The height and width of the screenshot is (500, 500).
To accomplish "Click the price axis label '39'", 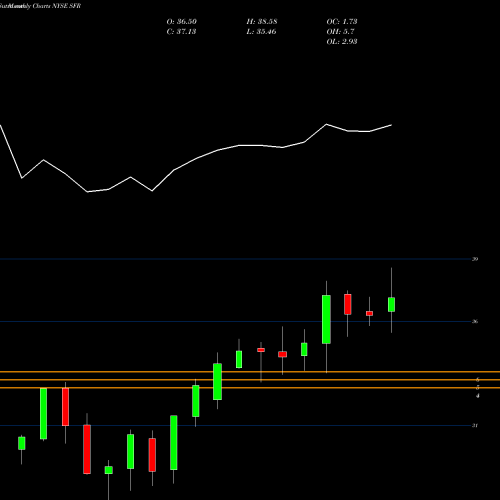I will 475,259.
